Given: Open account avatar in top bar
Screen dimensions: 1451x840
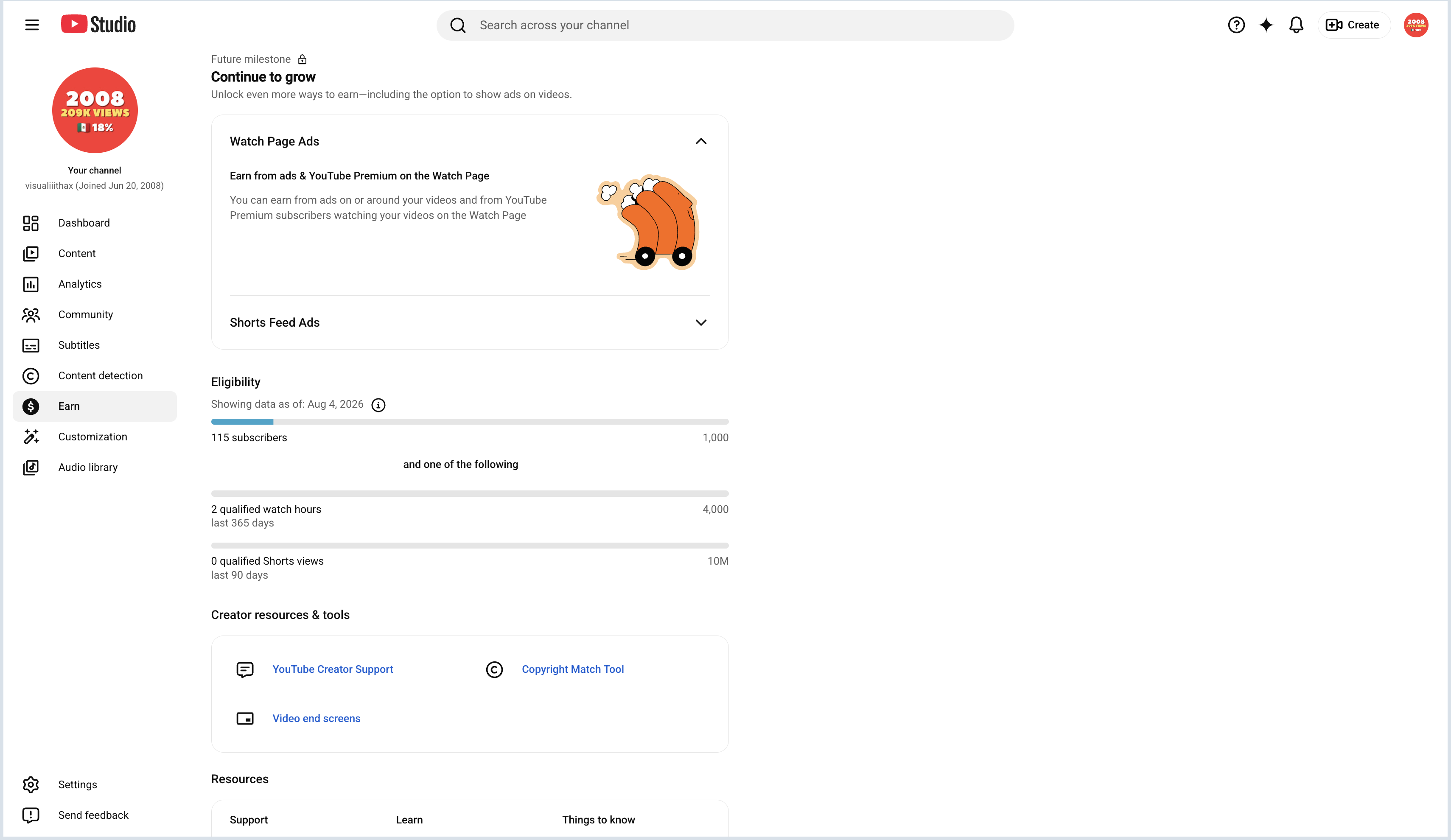Looking at the screenshot, I should pos(1416,25).
